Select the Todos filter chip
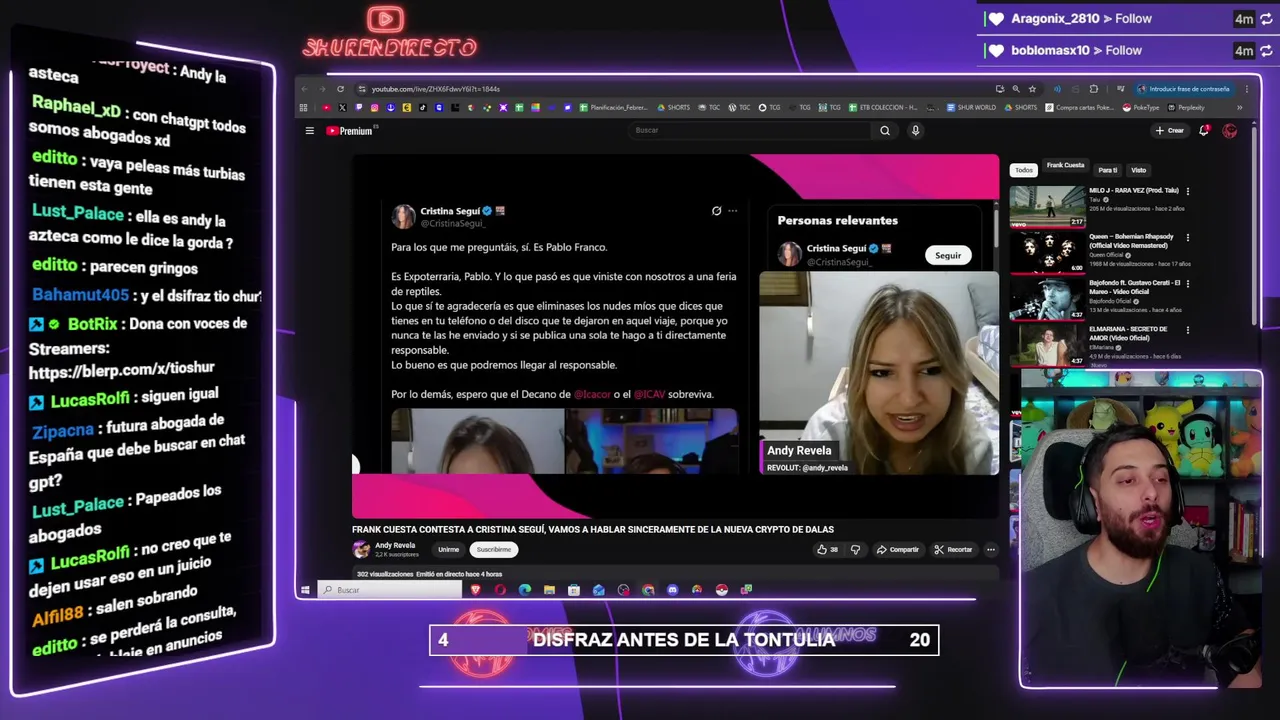 coord(1024,170)
